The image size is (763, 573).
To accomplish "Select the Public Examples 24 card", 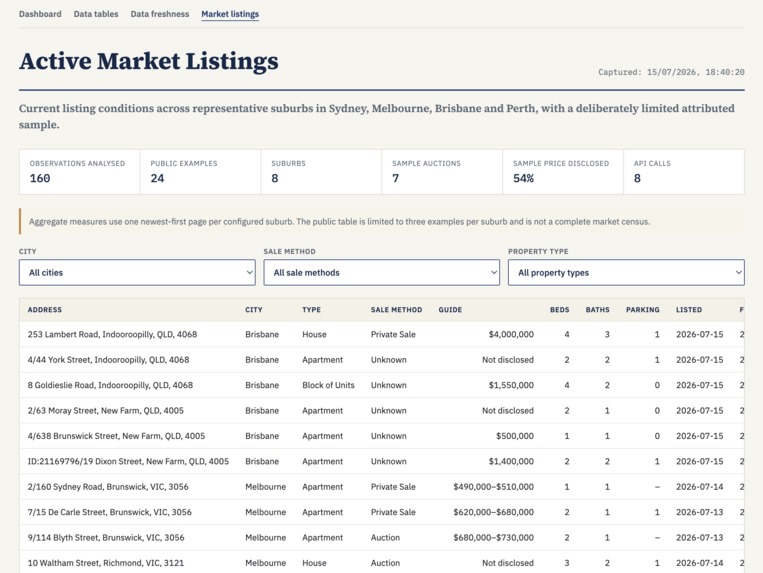I will 200,172.
